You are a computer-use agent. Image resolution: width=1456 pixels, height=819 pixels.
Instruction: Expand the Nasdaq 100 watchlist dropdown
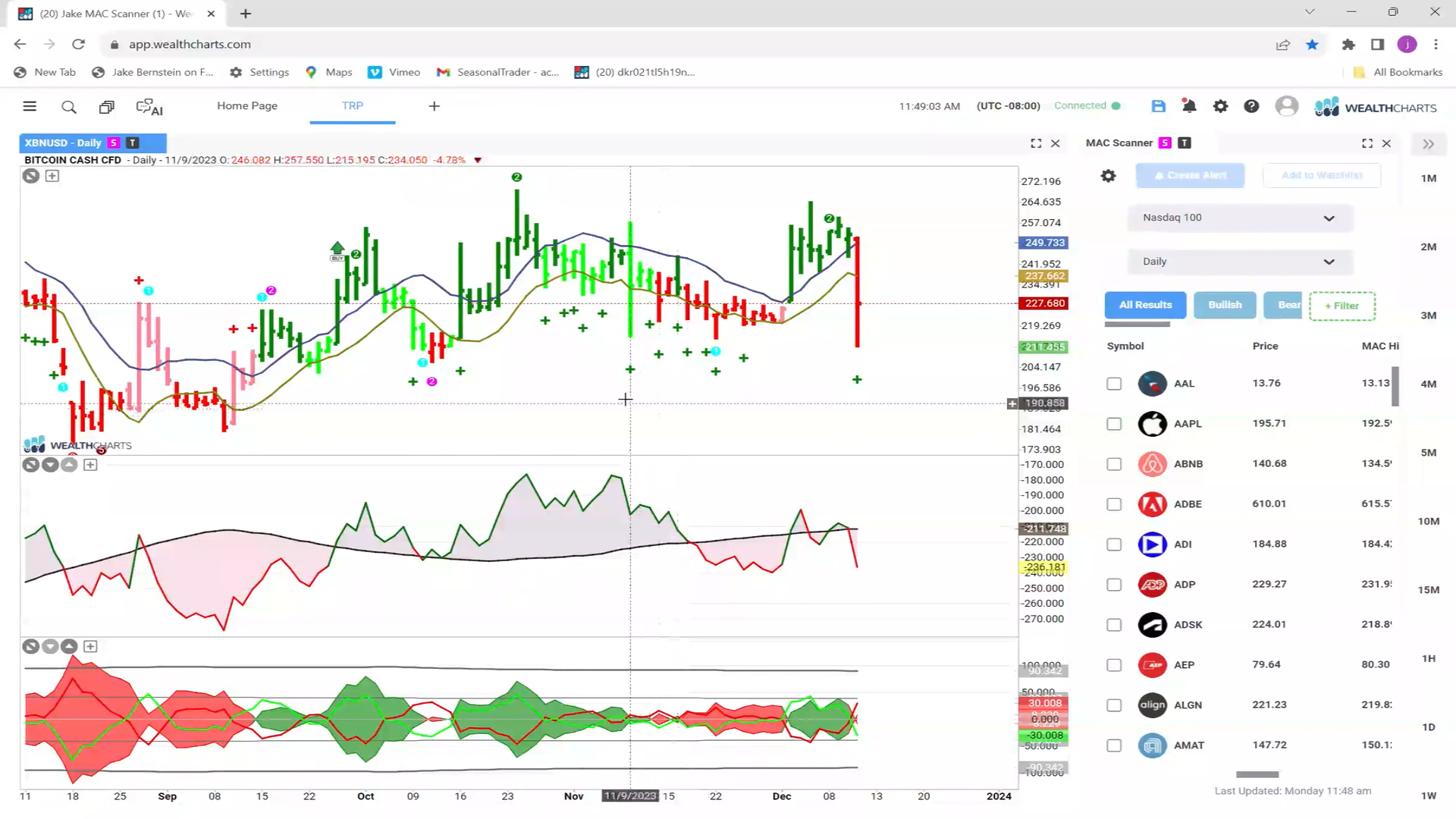1241,218
